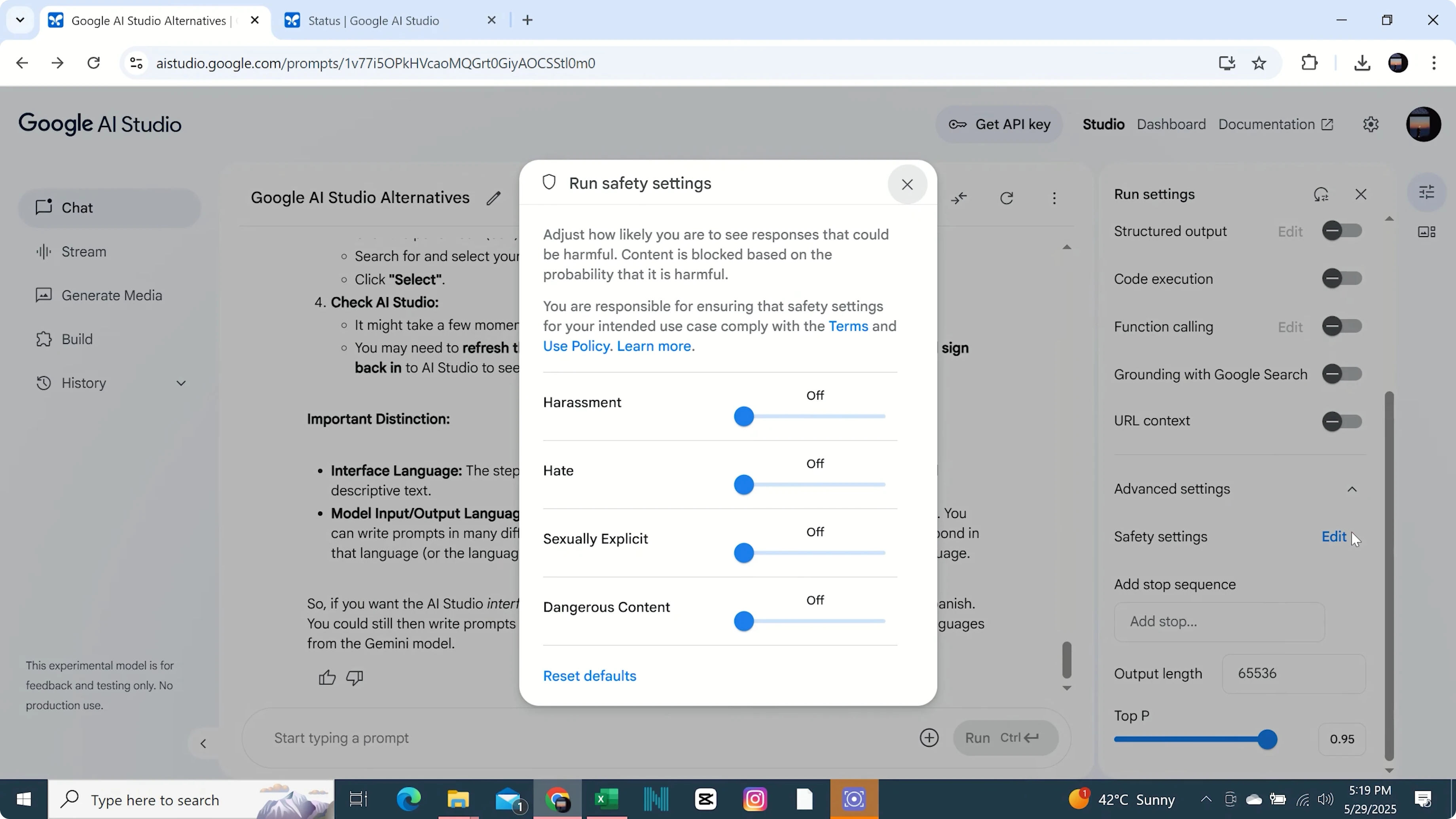Click the plus icon to insert media
This screenshot has width=1456, height=819.
(929, 737)
